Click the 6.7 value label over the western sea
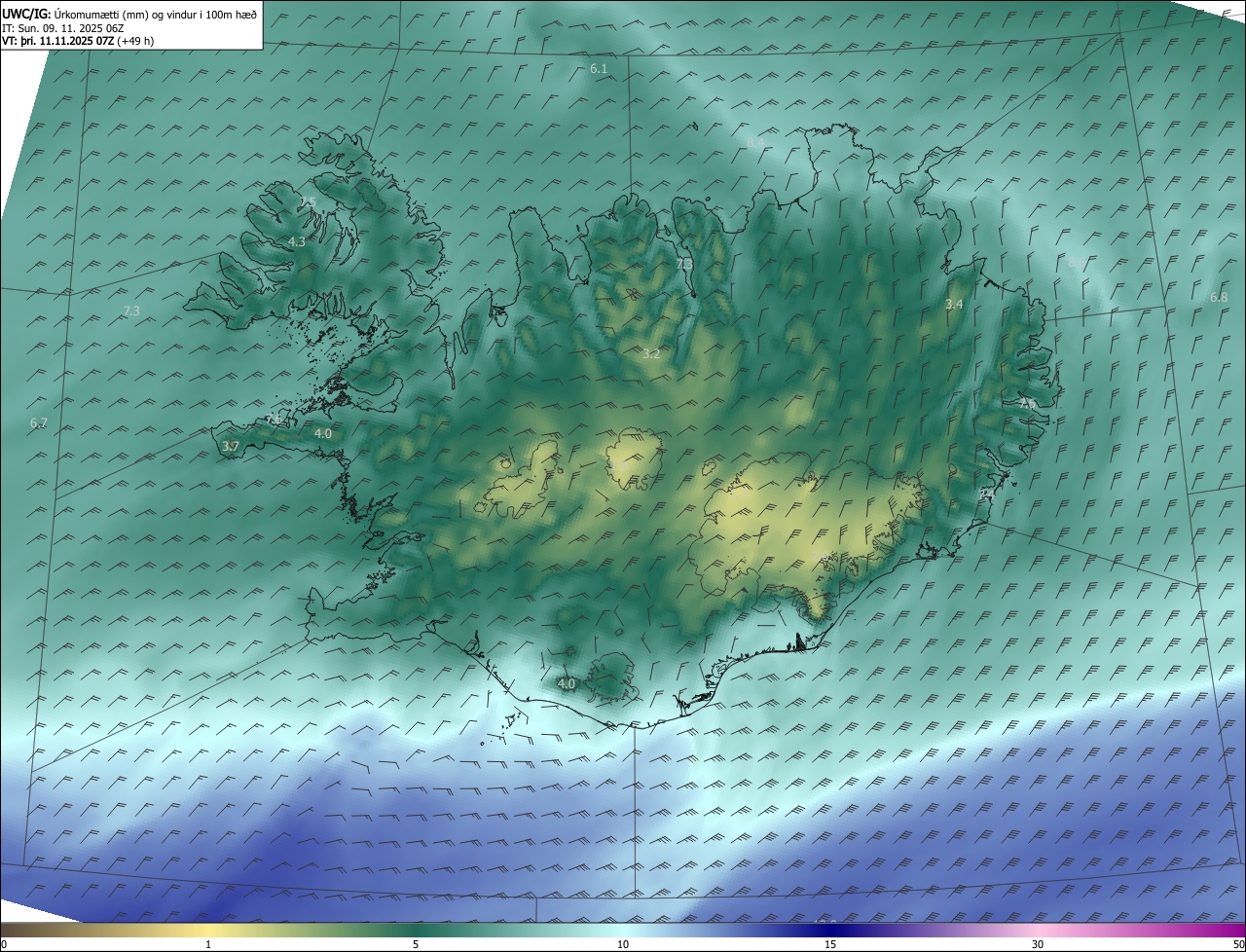1246x952 pixels. [39, 422]
